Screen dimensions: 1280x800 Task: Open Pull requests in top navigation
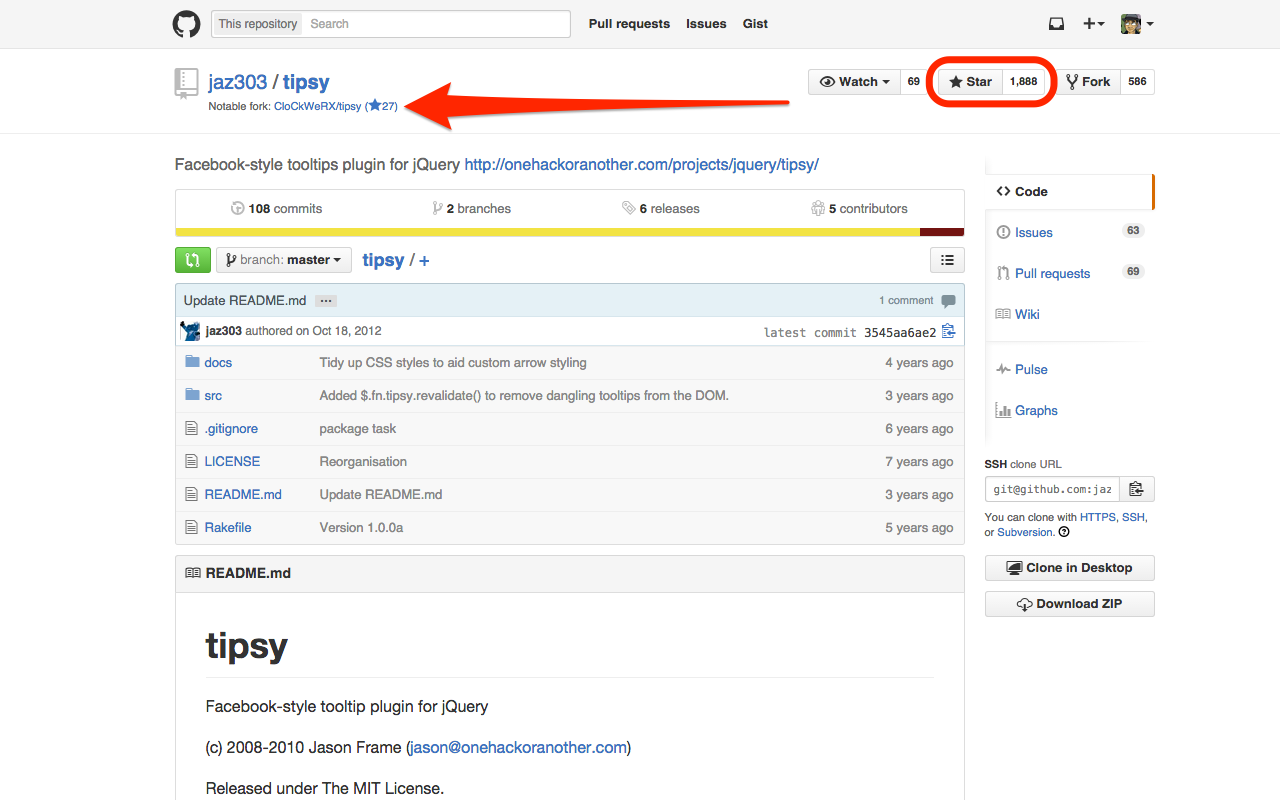(629, 24)
